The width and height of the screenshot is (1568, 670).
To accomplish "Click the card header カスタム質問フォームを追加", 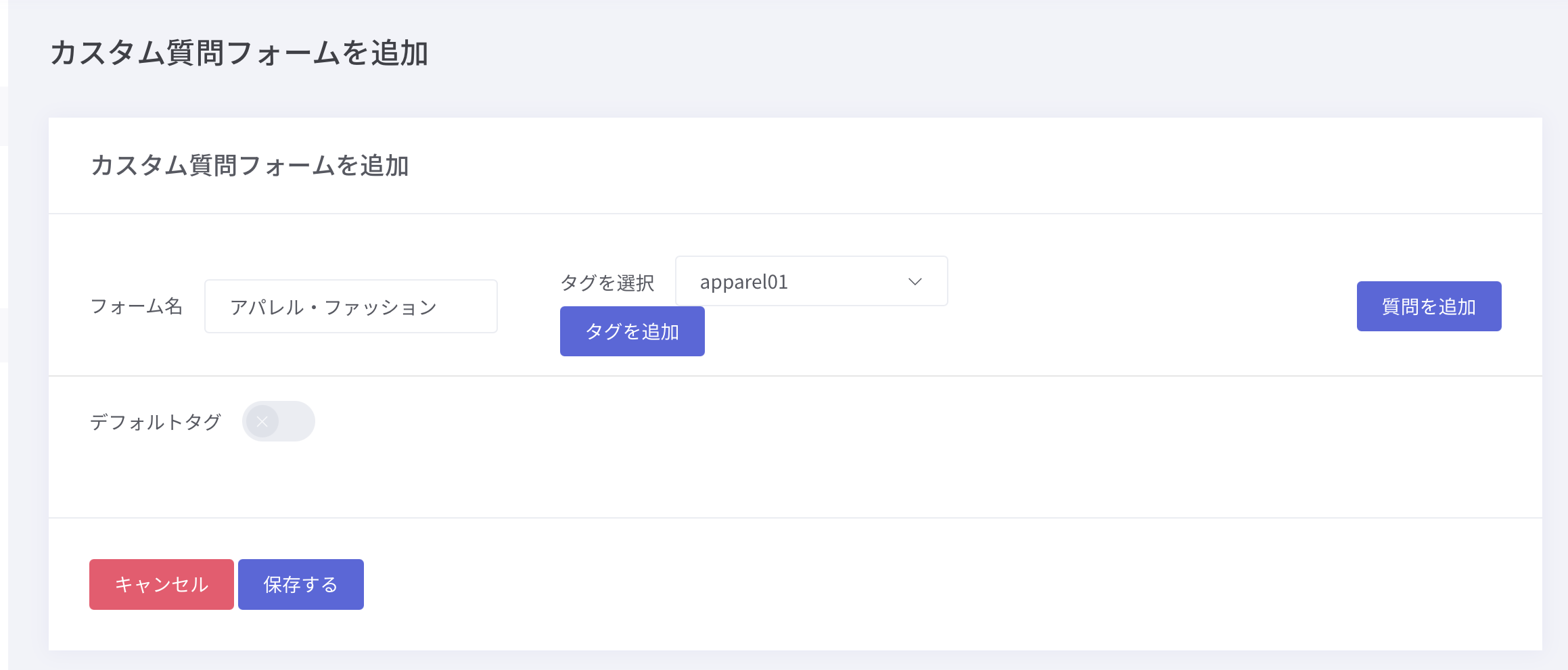I will pyautogui.click(x=250, y=166).
